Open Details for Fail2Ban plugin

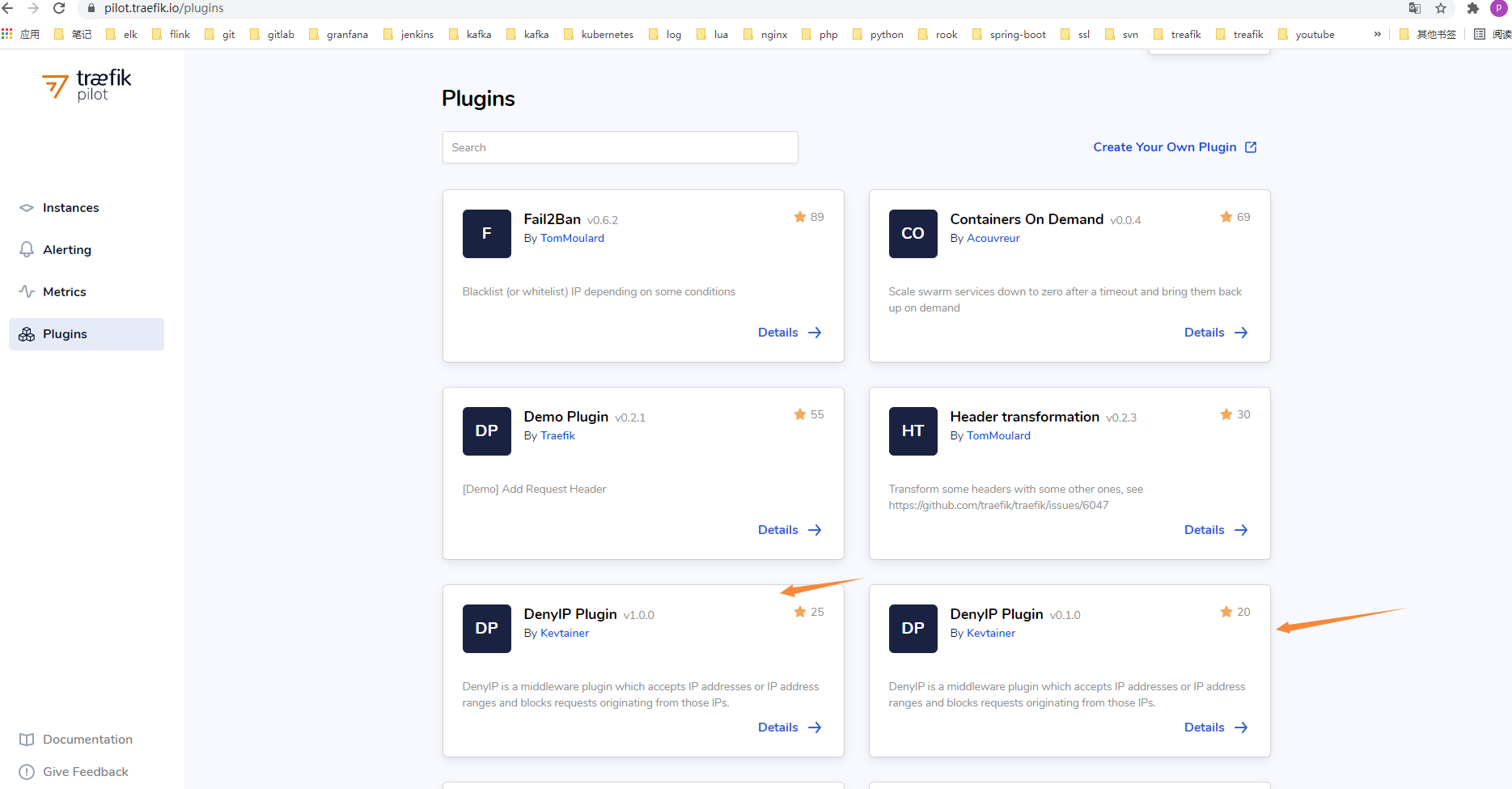point(790,333)
